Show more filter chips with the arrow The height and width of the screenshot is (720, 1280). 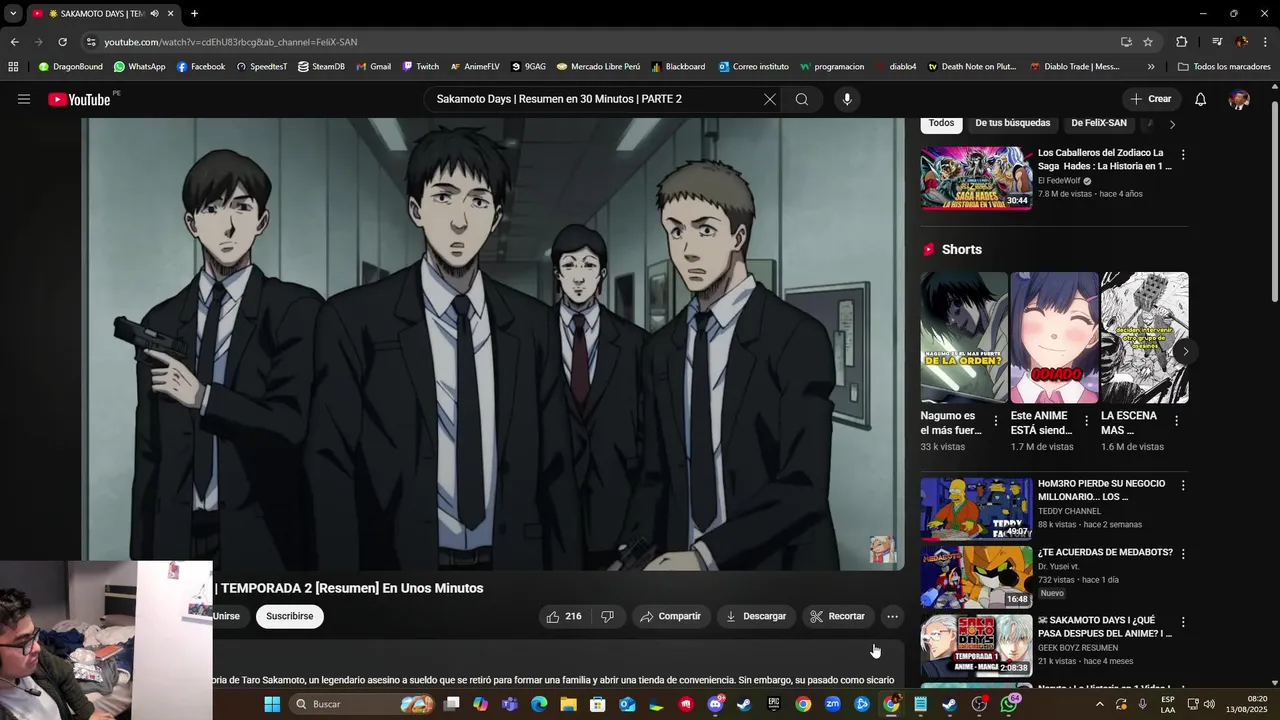click(x=1172, y=124)
